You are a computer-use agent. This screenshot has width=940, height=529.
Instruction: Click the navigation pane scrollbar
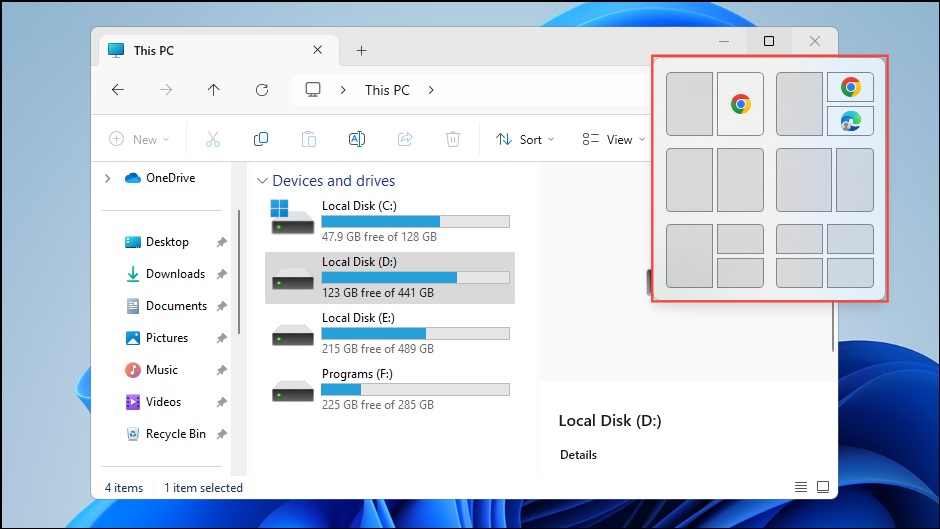239,272
